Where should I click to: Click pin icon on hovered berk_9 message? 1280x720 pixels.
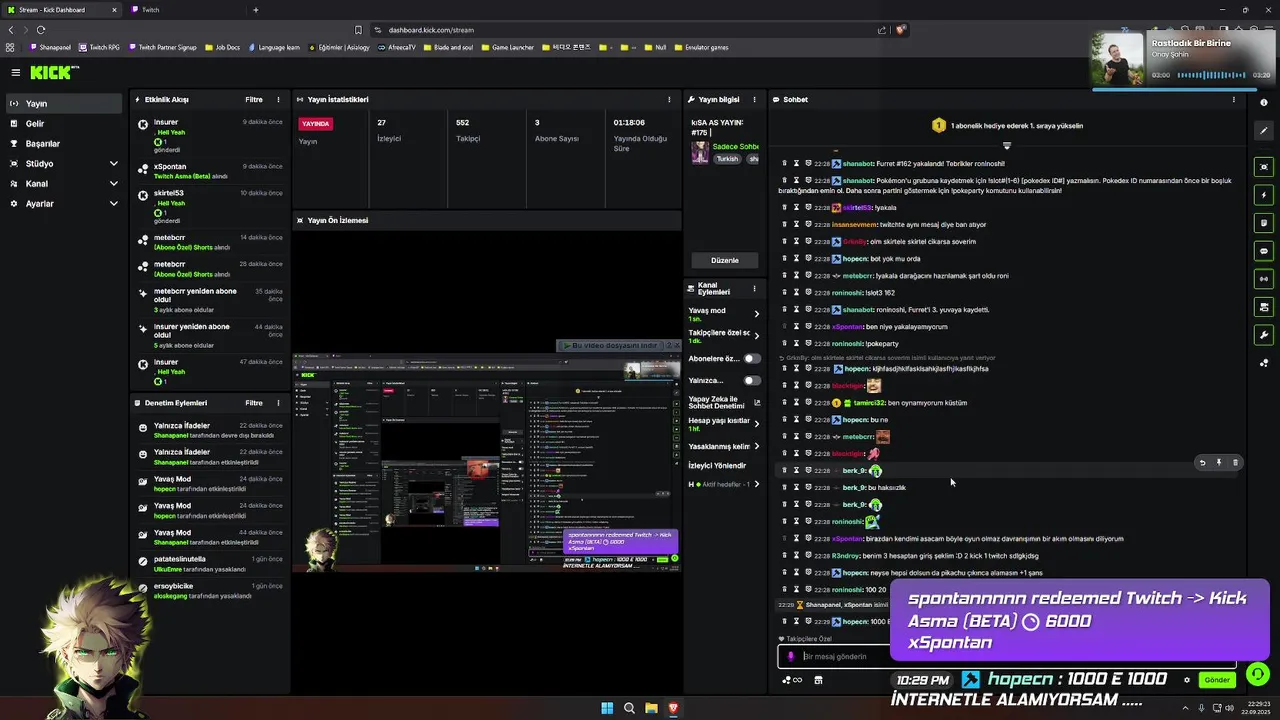[x=1218, y=463]
